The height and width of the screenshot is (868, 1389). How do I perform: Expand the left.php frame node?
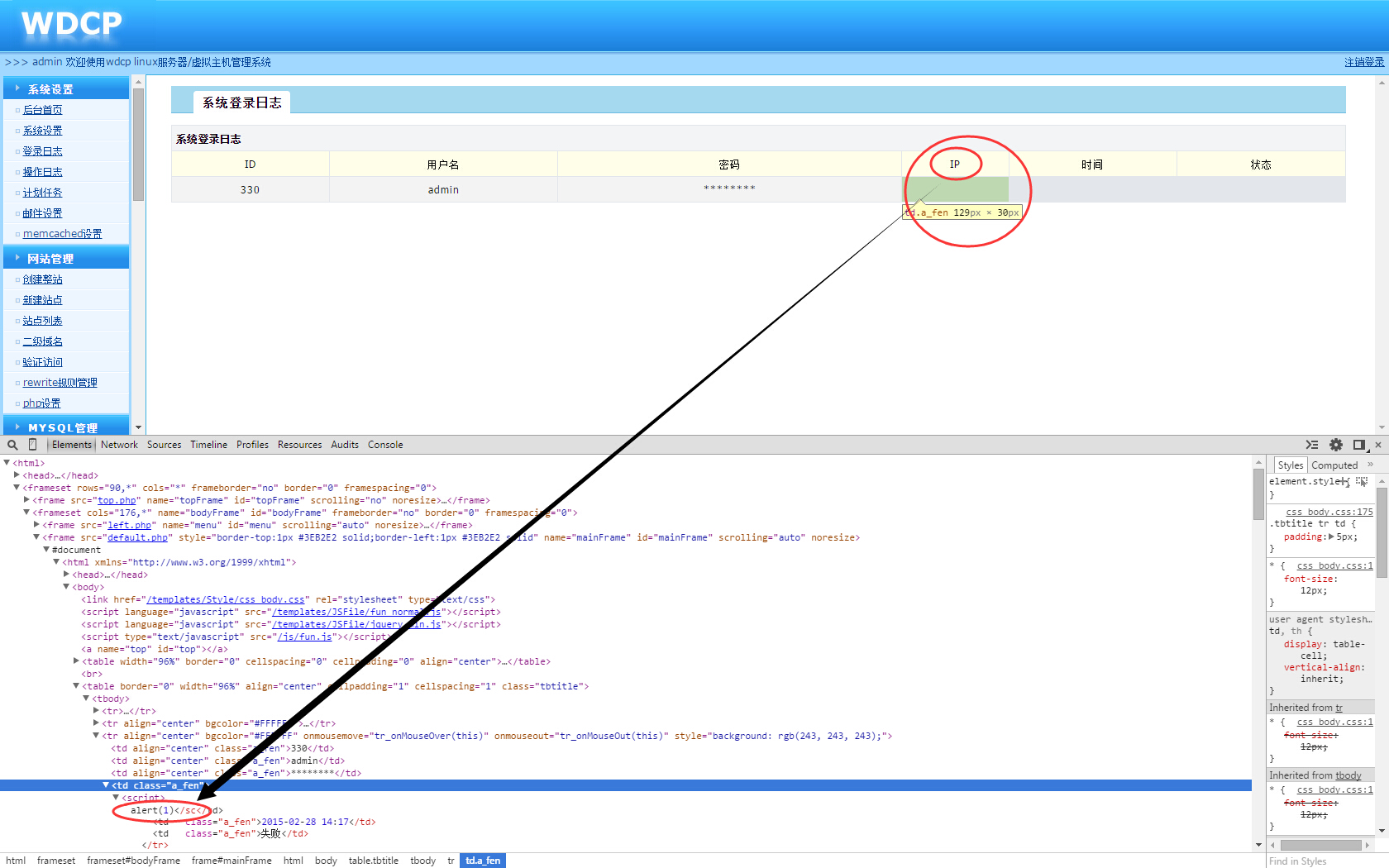[x=36, y=525]
